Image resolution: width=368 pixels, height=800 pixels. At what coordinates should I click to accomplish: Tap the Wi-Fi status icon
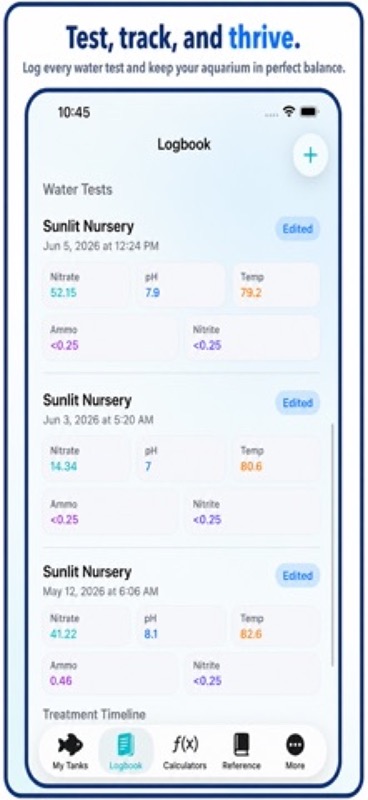coord(289,111)
